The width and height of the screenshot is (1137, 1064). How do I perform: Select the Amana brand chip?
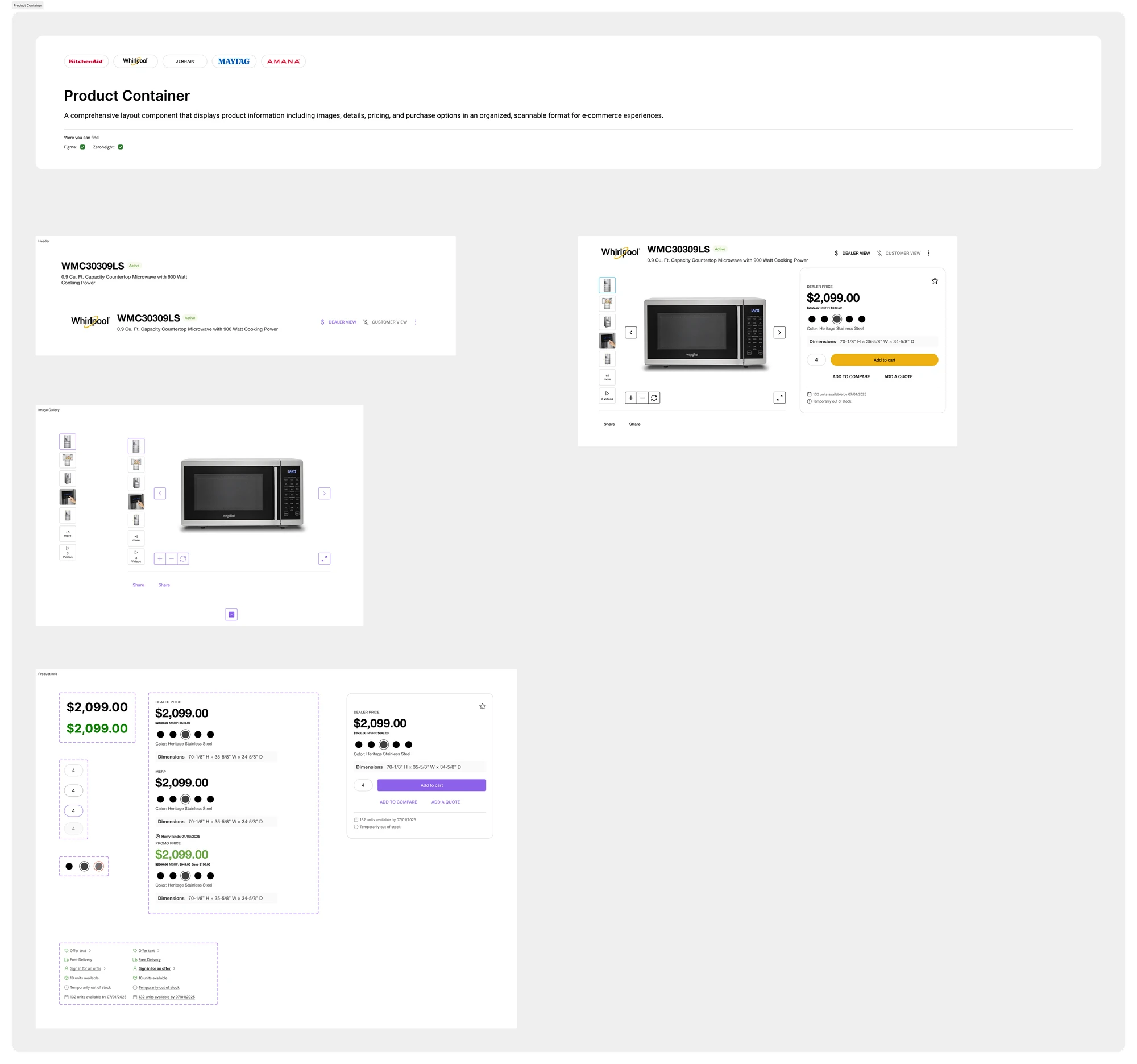[283, 61]
